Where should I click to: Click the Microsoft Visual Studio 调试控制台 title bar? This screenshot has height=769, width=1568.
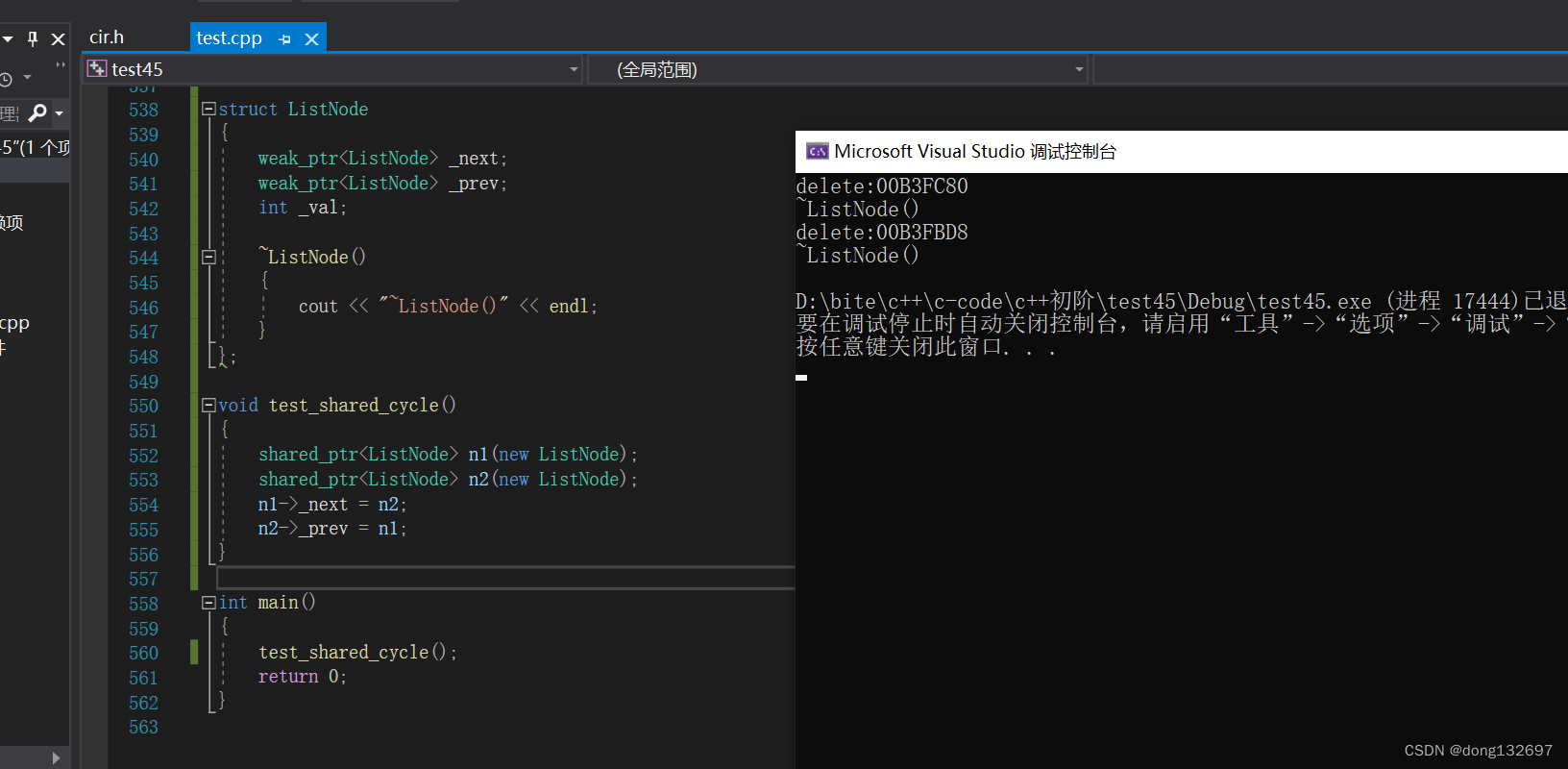click(1182, 152)
